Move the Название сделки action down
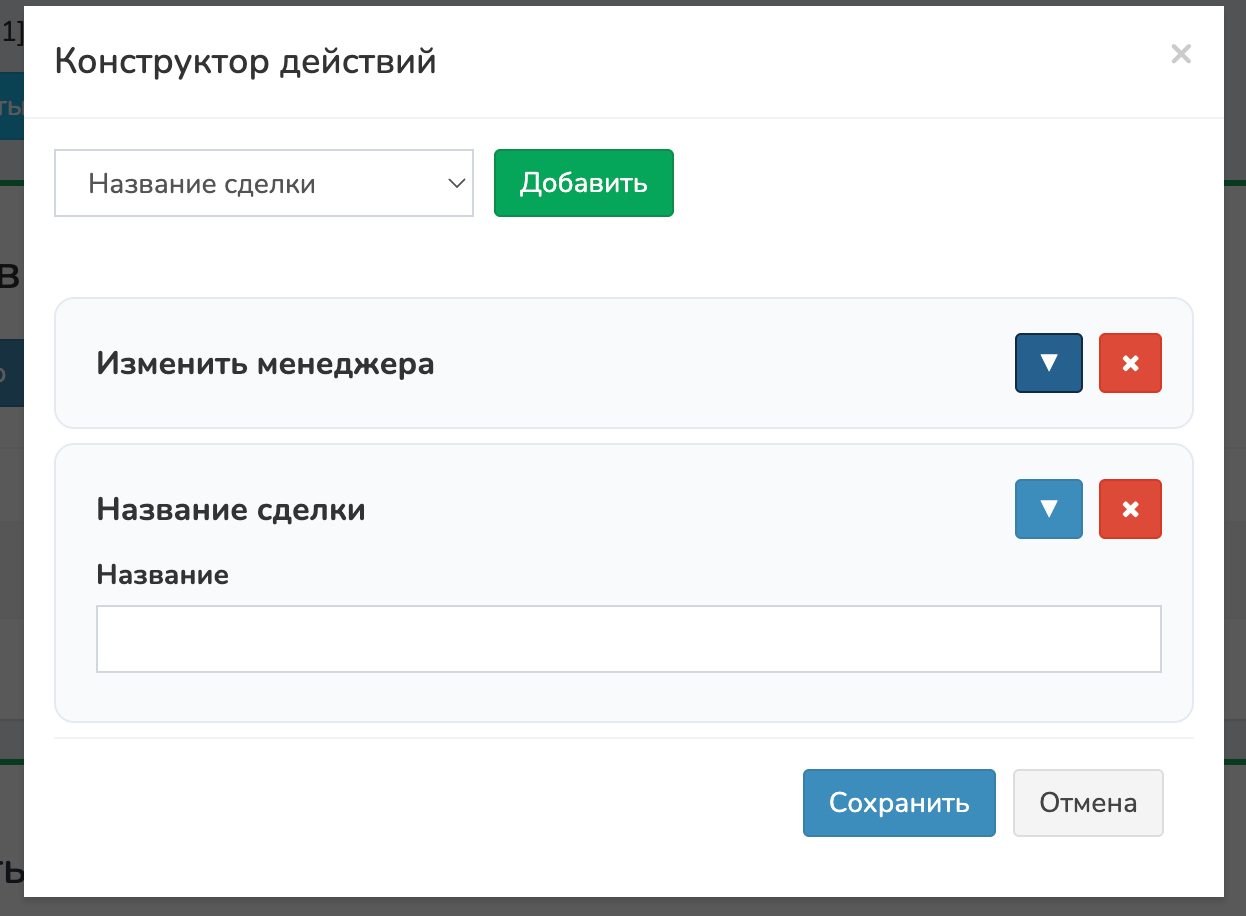This screenshot has width=1246, height=916. coord(1048,509)
